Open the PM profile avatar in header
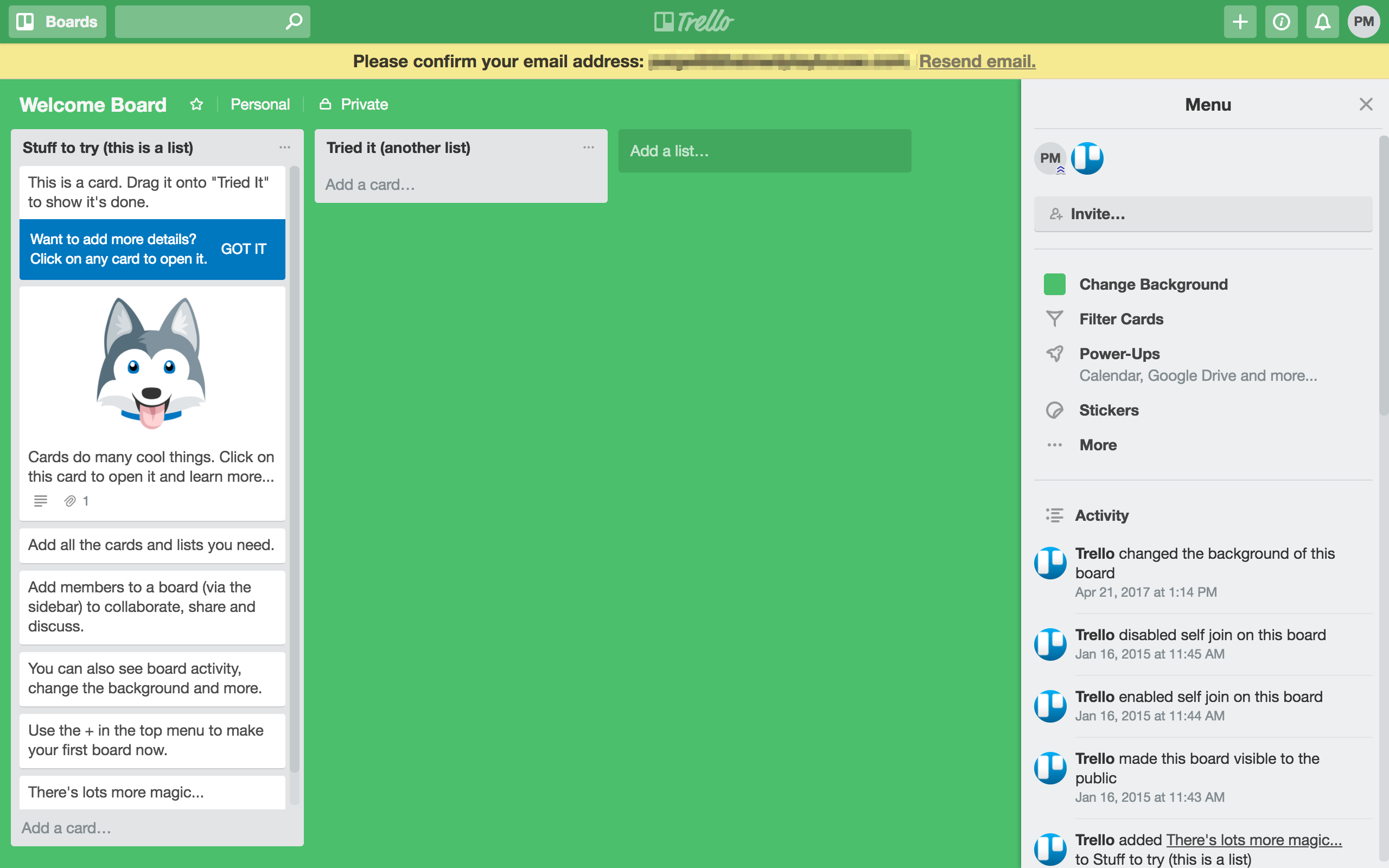Image resolution: width=1389 pixels, height=868 pixels. click(x=1363, y=22)
